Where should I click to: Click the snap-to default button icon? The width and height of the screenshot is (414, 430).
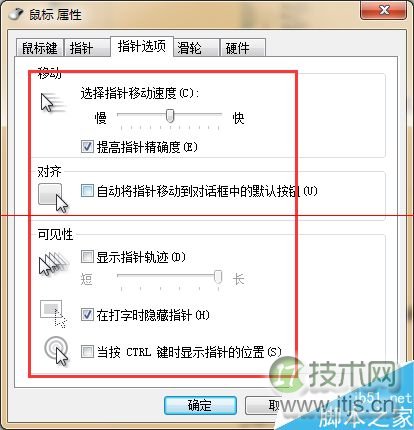53,198
